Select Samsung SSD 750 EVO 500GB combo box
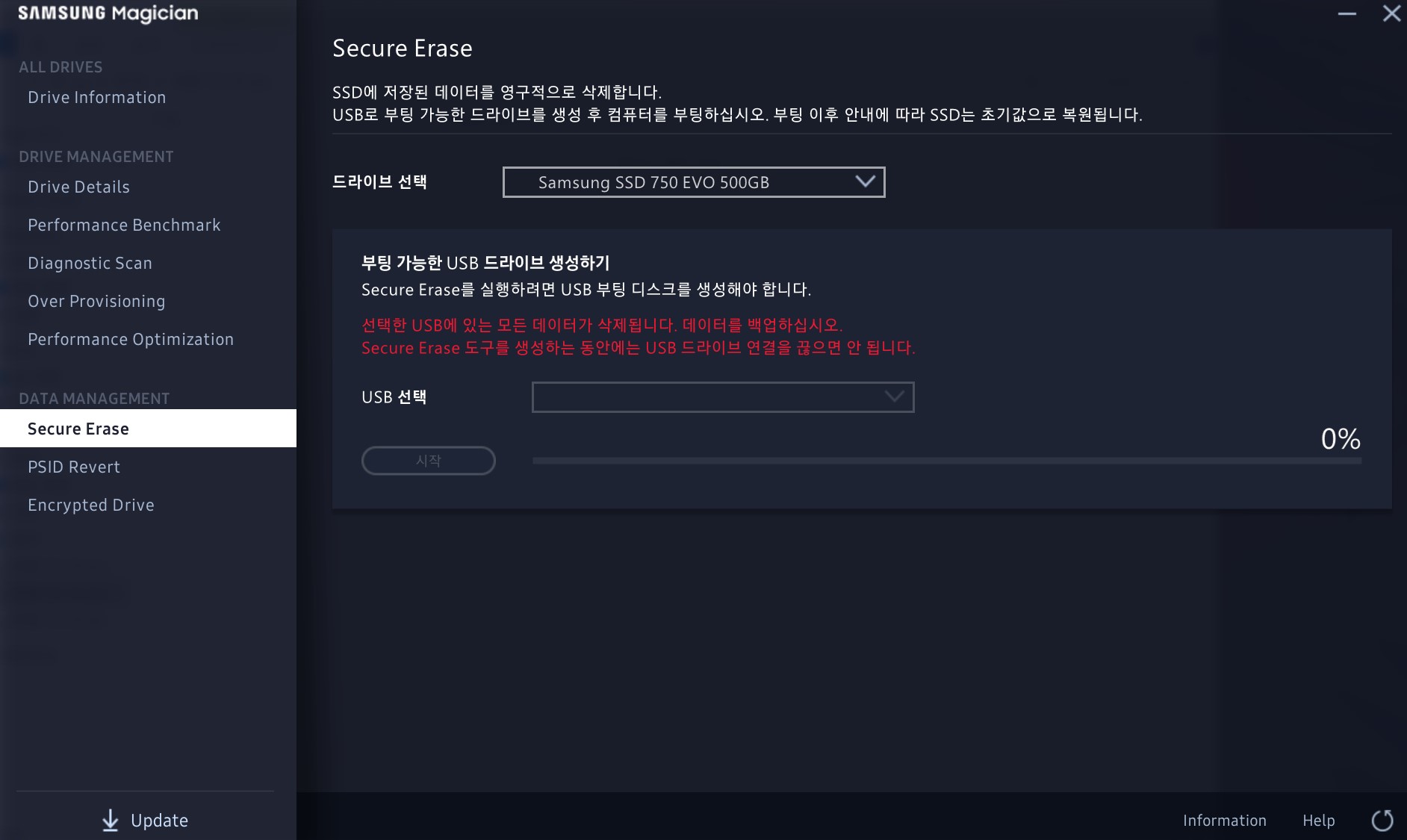This screenshot has width=1407, height=840. [x=694, y=182]
